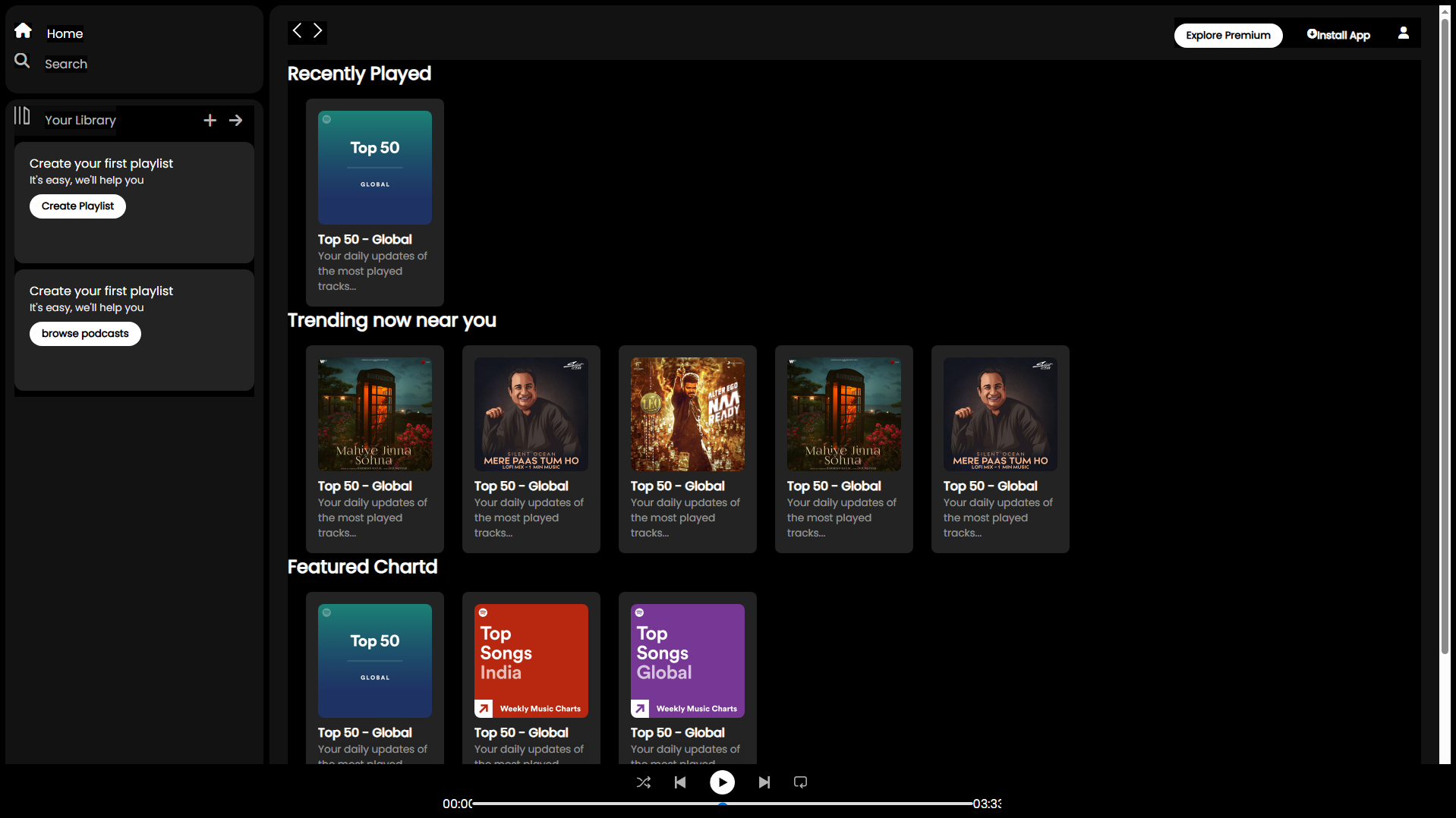Click the Trending now near you heading
Image resolution: width=1456 pixels, height=818 pixels.
[392, 320]
